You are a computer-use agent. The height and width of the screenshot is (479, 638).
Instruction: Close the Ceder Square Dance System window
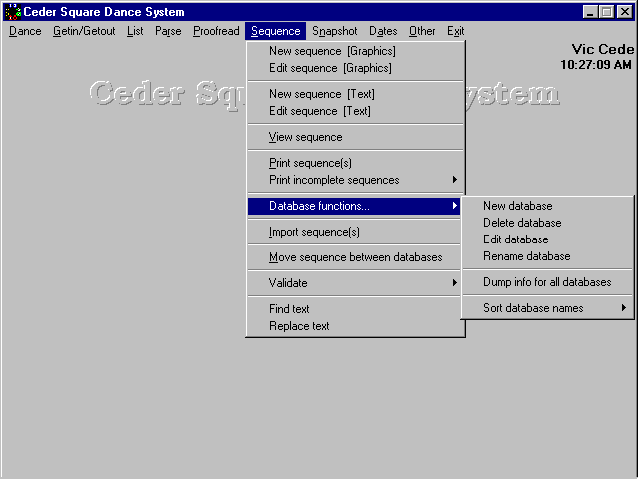click(625, 12)
